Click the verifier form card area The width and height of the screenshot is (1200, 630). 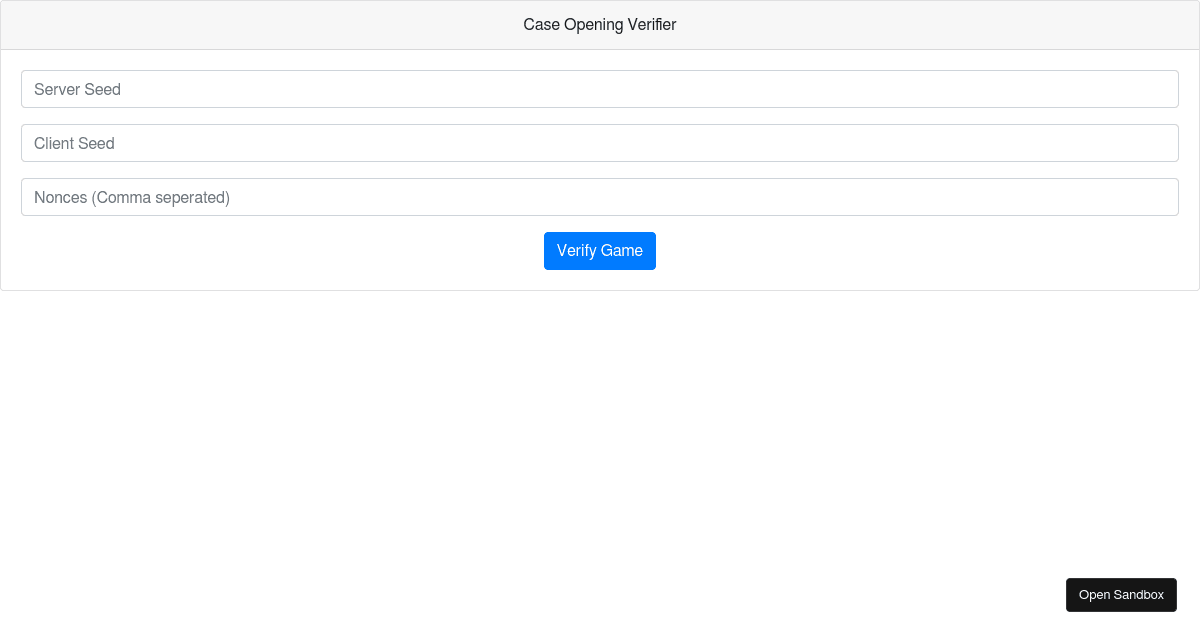click(600, 170)
